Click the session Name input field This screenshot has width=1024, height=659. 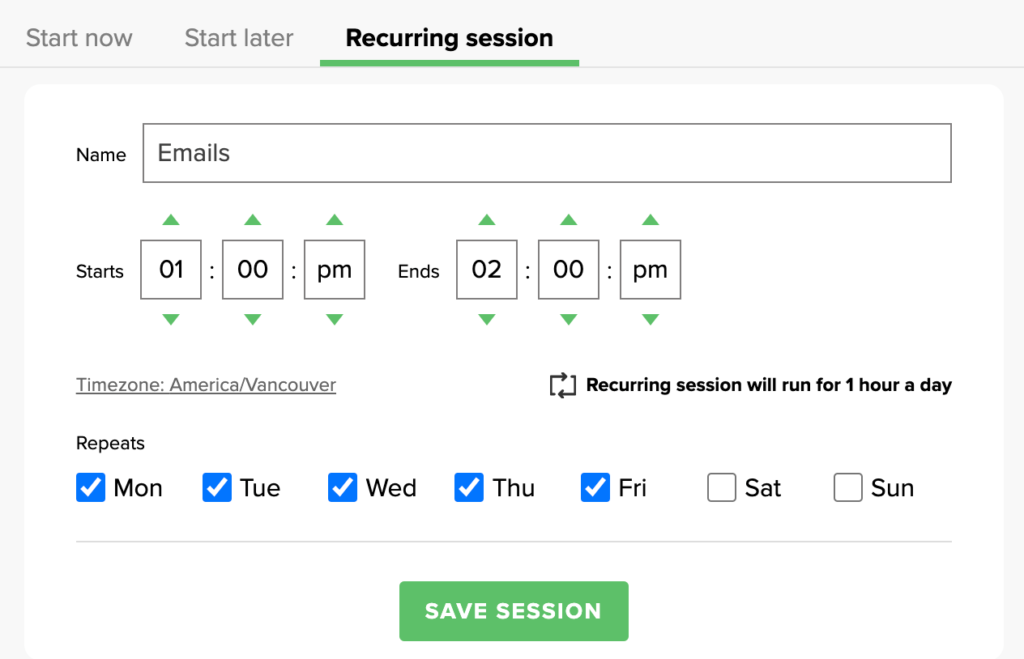click(547, 153)
